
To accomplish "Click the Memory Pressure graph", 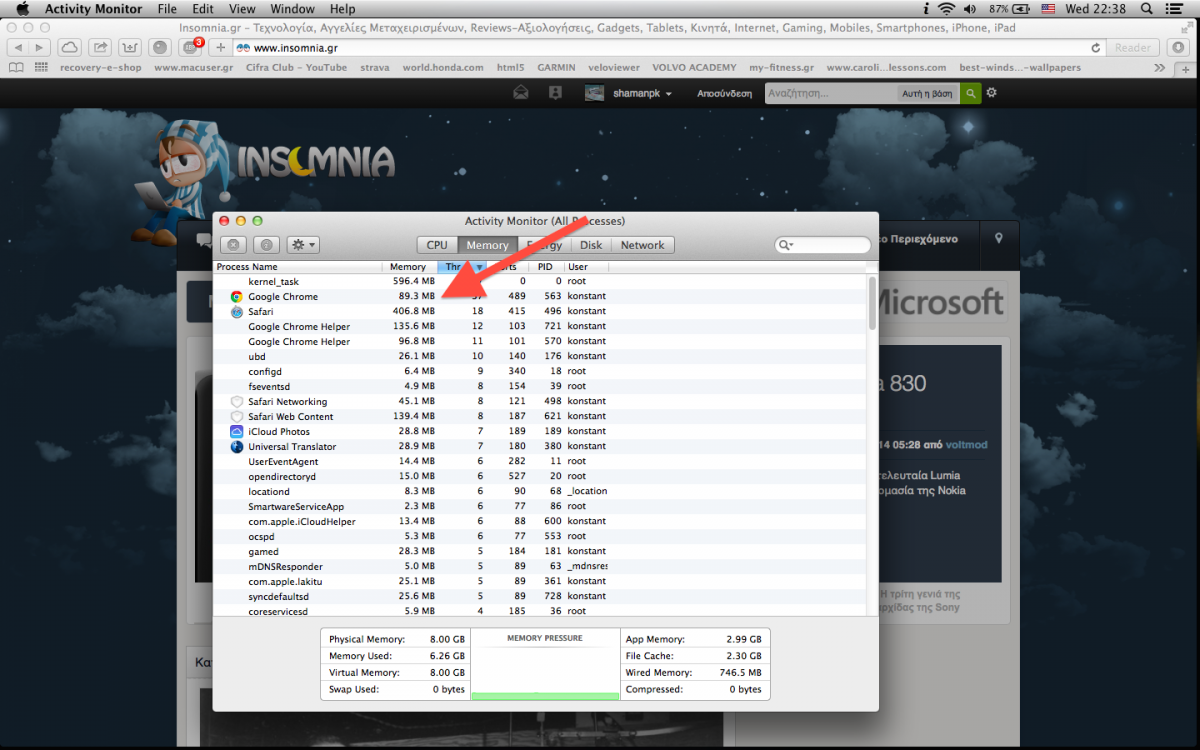I will click(x=545, y=664).
